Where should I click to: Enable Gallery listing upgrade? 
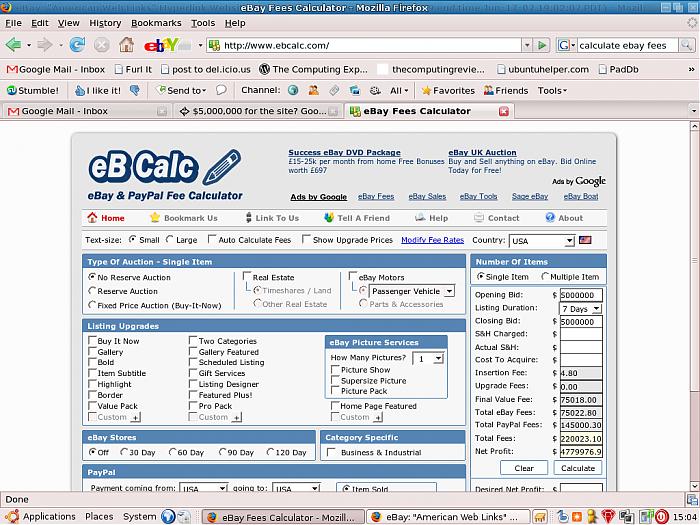92,351
